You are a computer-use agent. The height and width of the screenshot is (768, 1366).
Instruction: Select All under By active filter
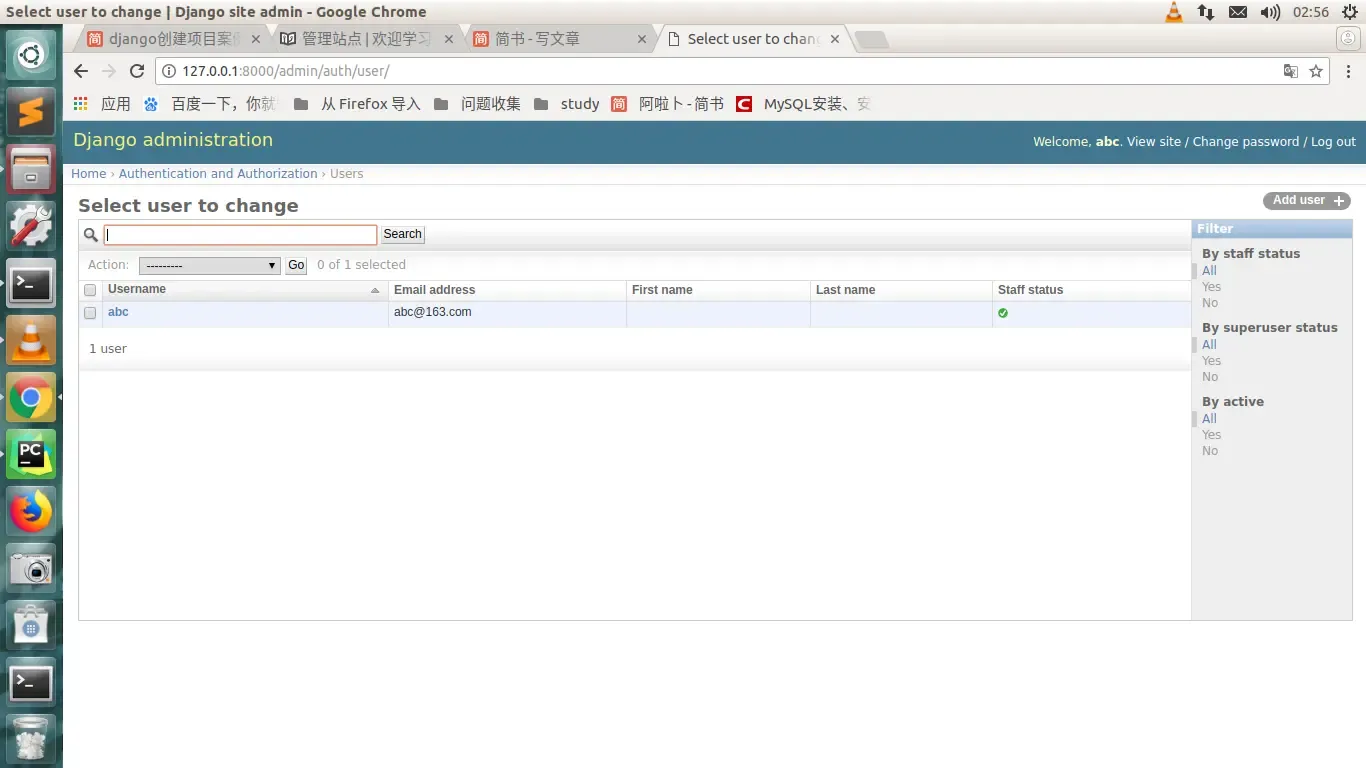pyautogui.click(x=1209, y=419)
